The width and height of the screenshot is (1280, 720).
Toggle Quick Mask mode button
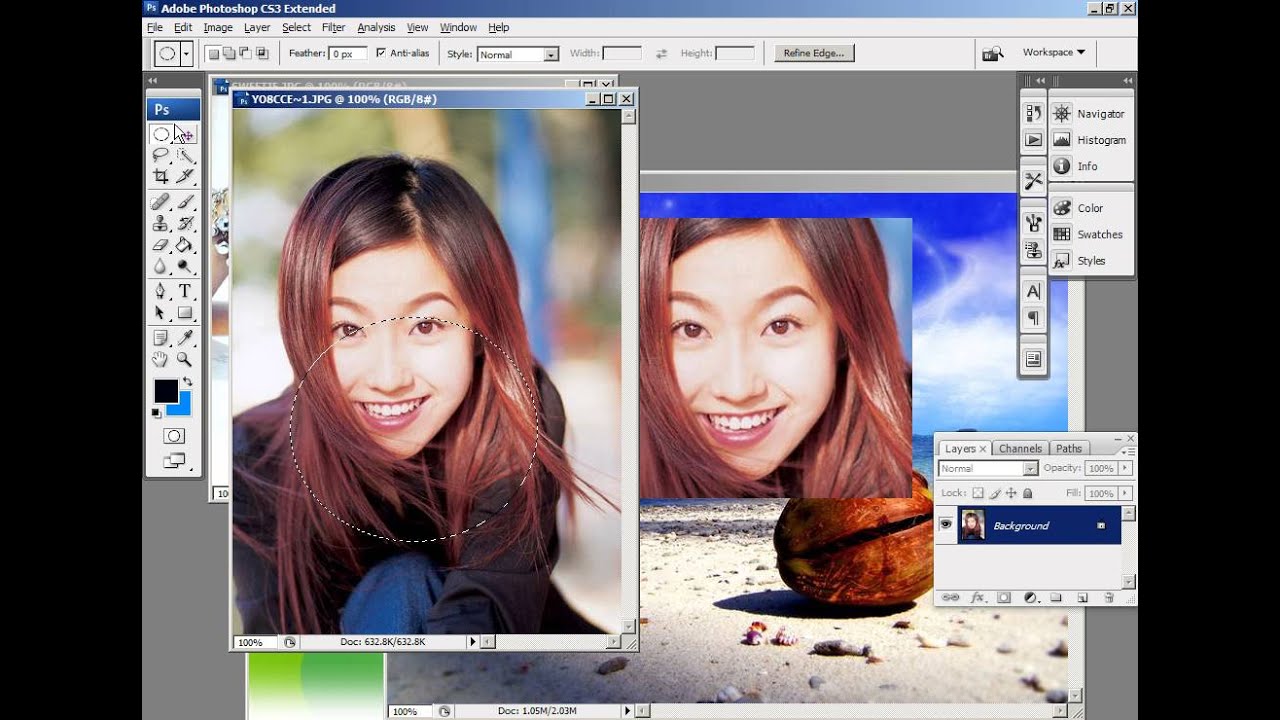174,436
